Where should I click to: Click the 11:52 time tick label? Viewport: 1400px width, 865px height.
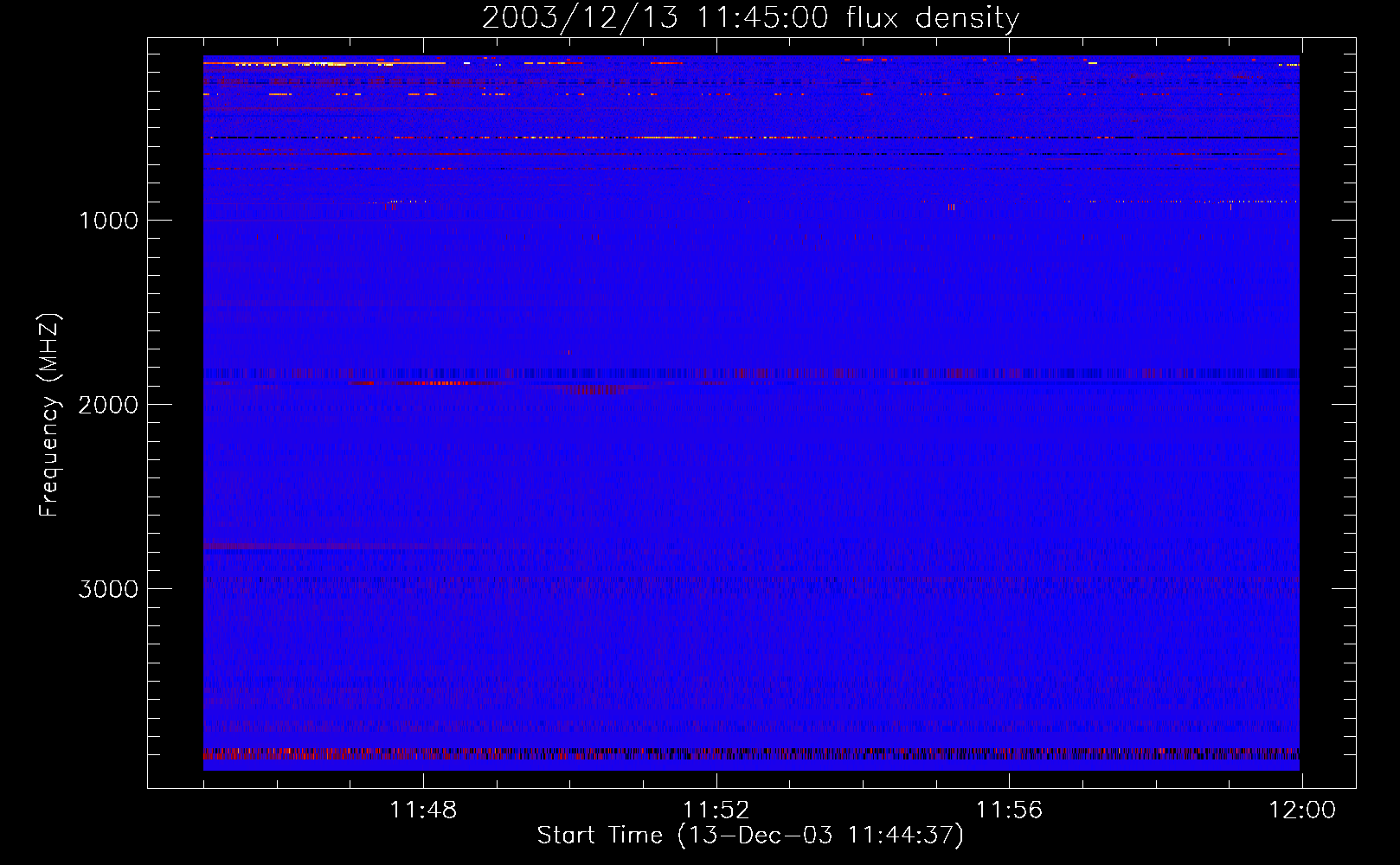(716, 811)
